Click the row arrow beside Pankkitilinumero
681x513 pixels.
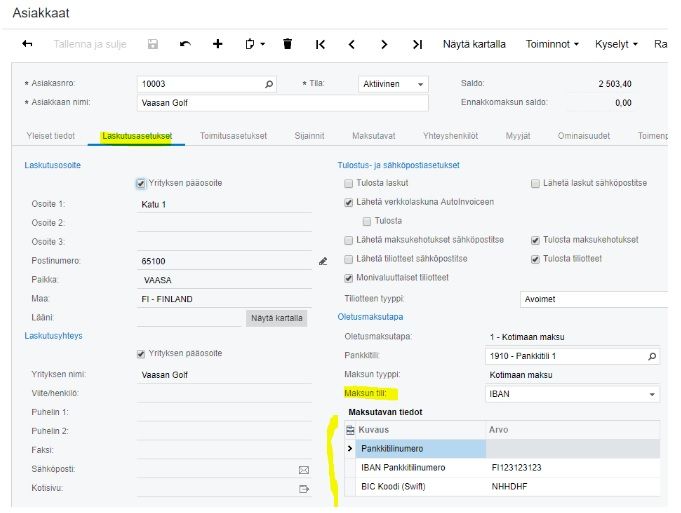pyautogui.click(x=350, y=448)
